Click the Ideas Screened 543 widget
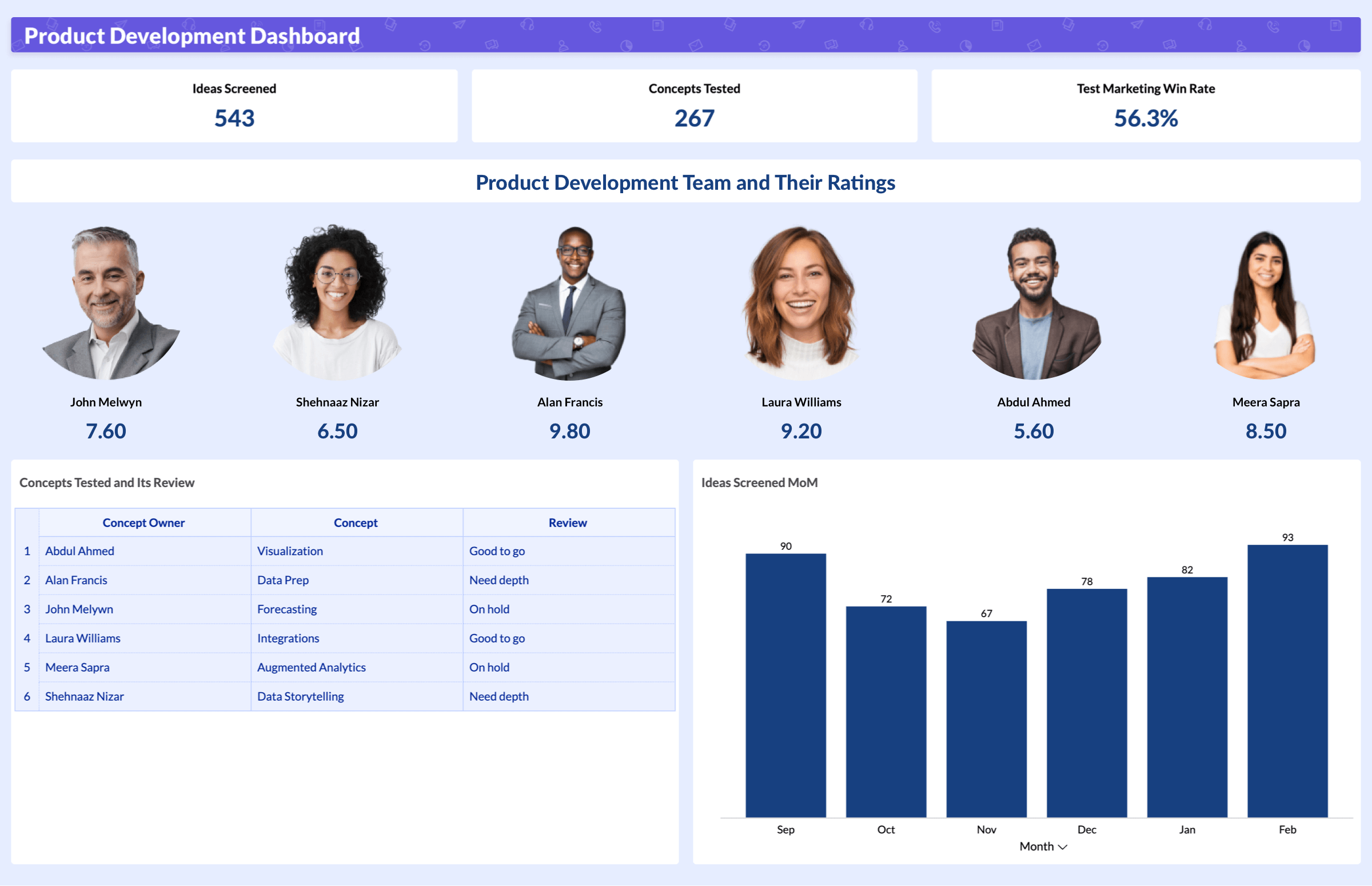 234,106
